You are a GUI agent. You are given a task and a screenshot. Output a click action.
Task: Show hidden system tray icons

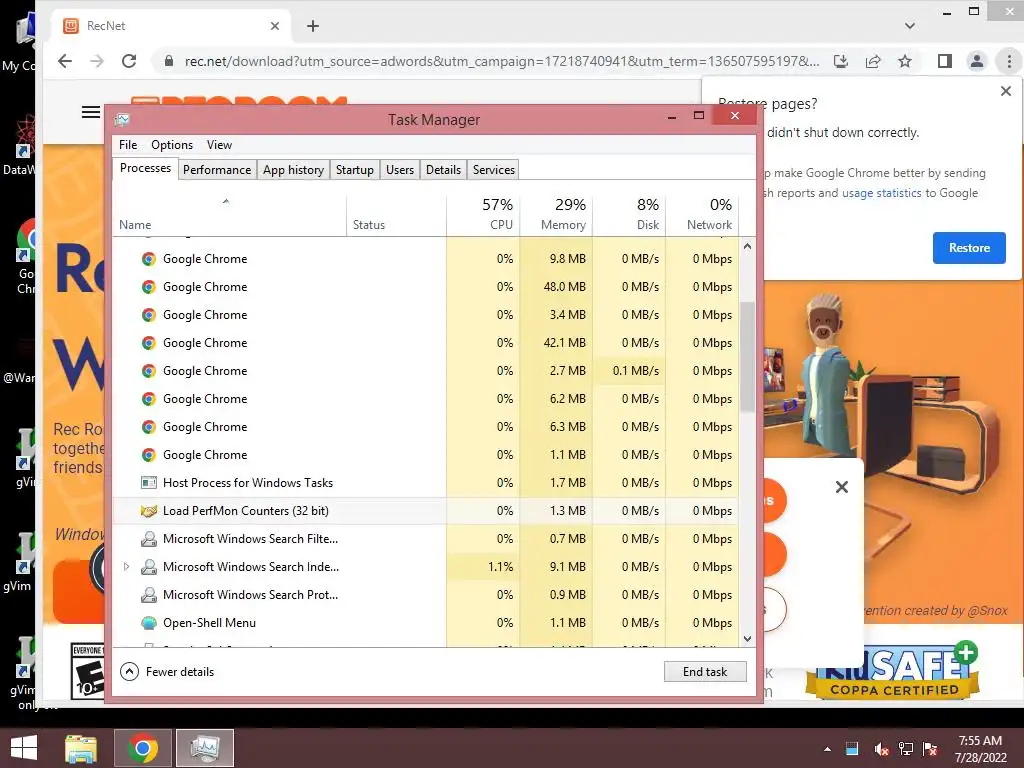point(827,749)
